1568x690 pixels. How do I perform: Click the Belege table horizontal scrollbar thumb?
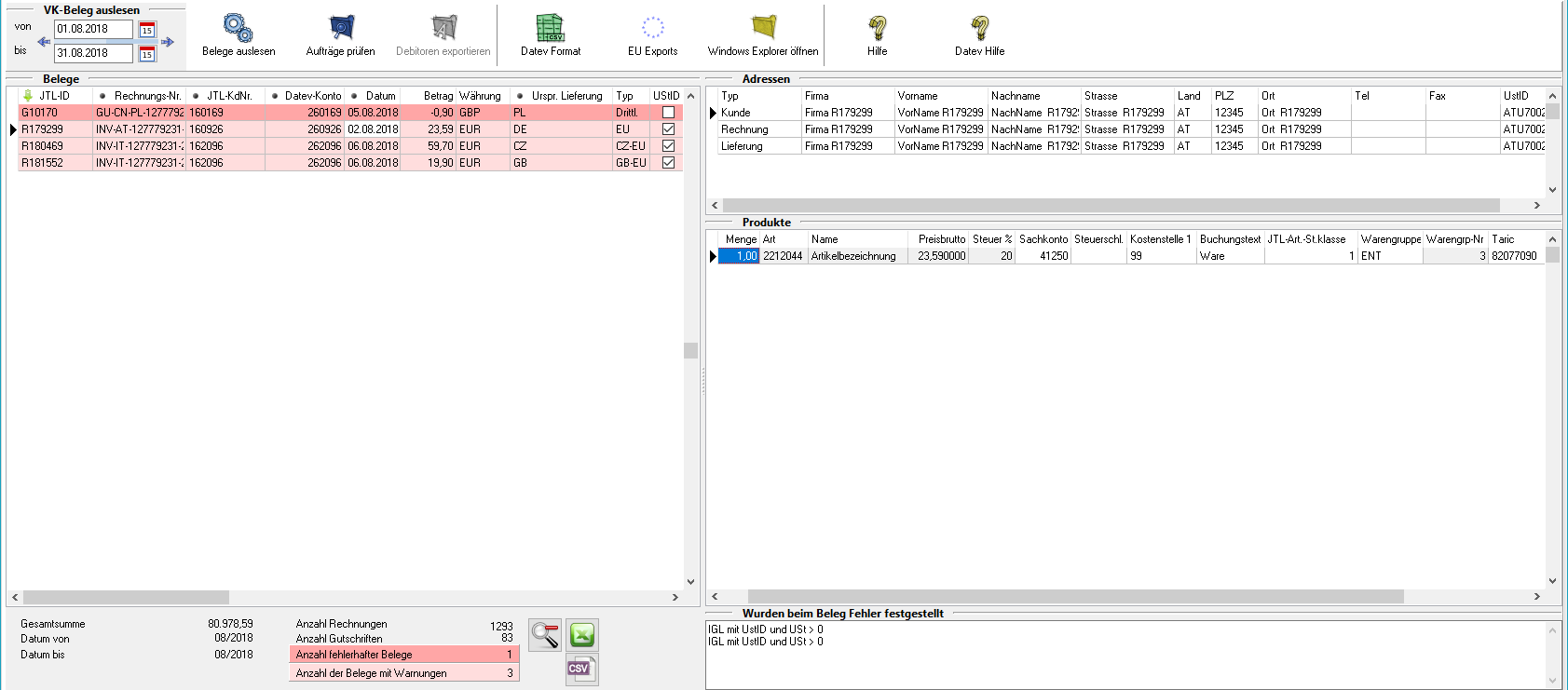click(x=126, y=597)
